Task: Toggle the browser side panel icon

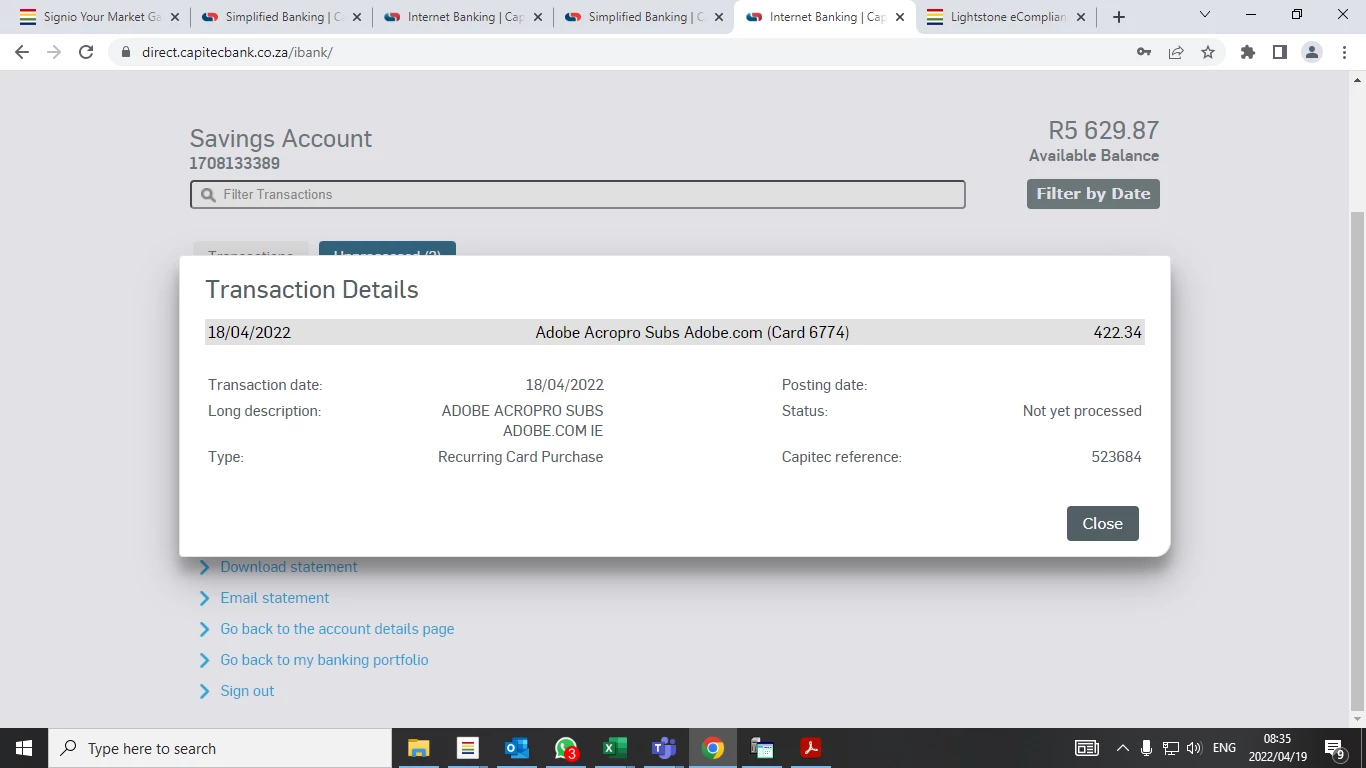Action: [x=1280, y=52]
